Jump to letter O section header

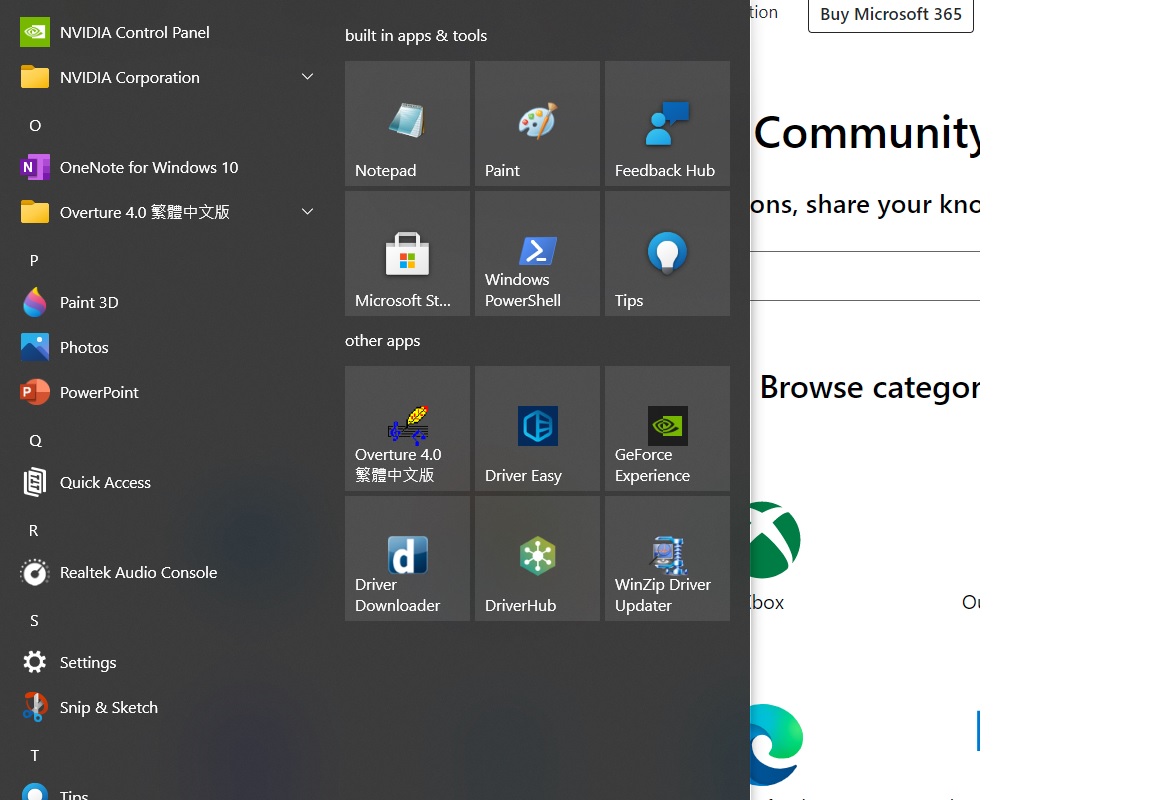[35, 126]
